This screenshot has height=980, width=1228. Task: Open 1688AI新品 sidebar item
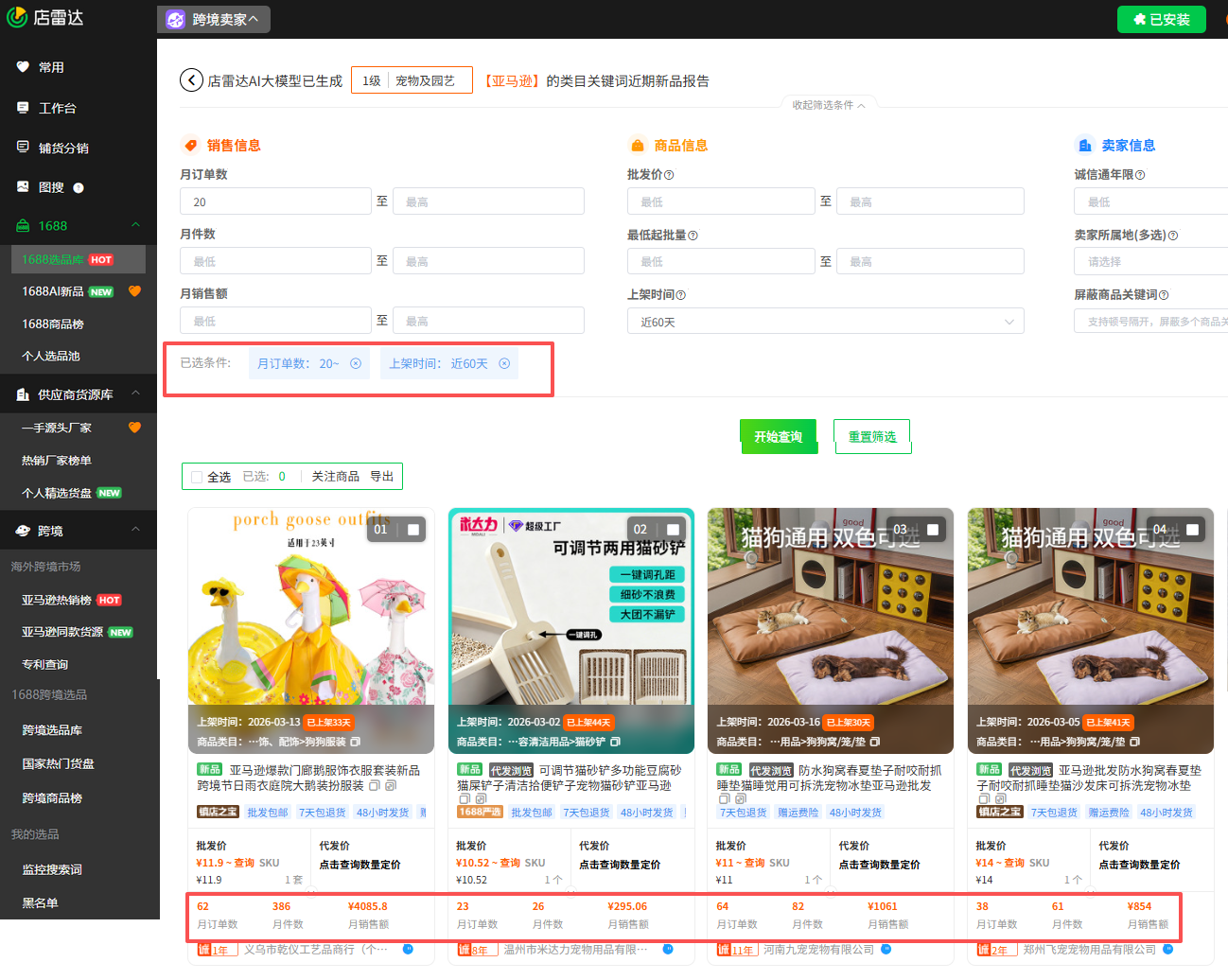click(x=53, y=291)
